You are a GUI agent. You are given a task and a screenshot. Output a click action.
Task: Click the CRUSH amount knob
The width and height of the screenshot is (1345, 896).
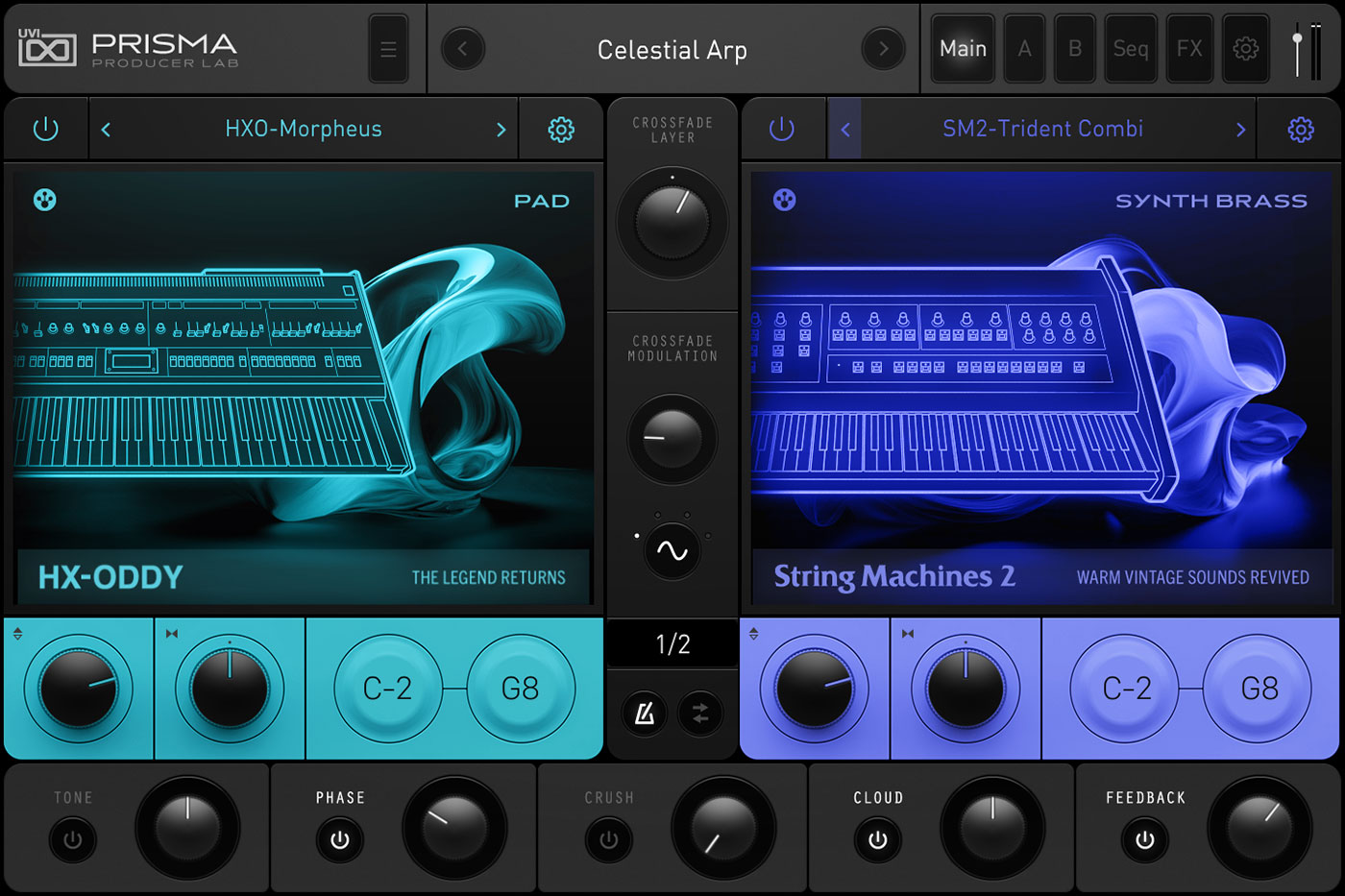(723, 829)
